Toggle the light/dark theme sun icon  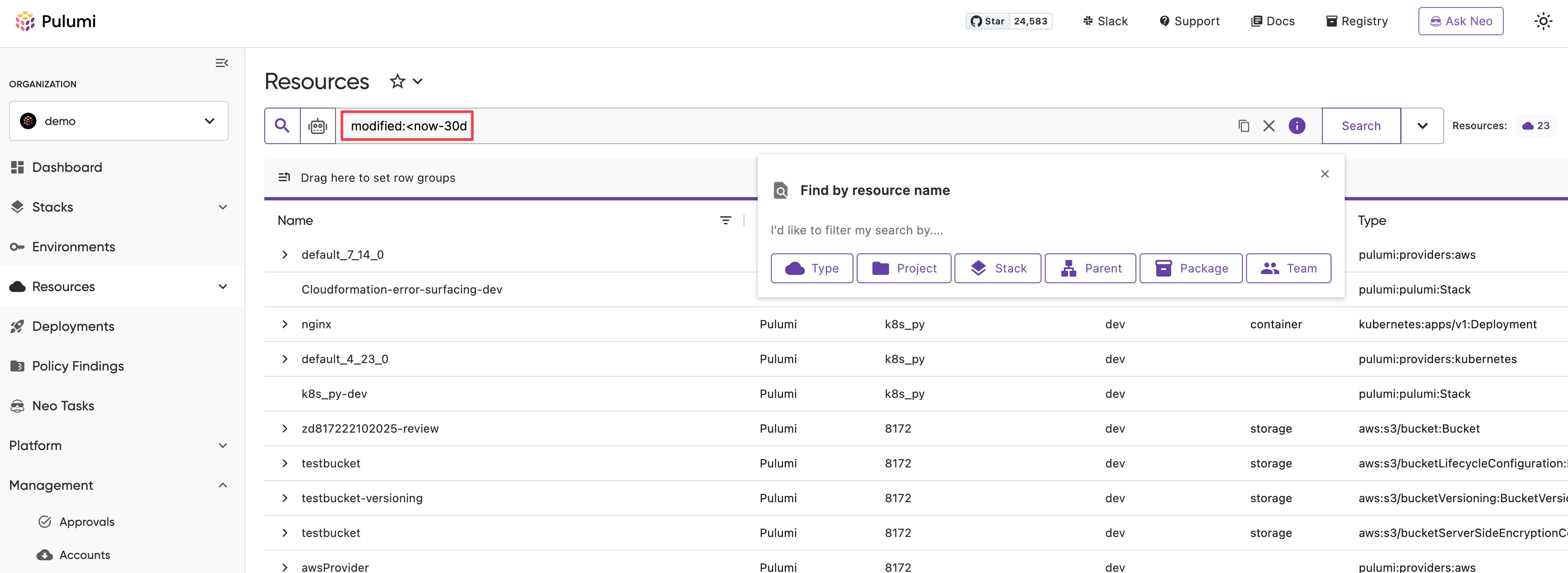1543,21
